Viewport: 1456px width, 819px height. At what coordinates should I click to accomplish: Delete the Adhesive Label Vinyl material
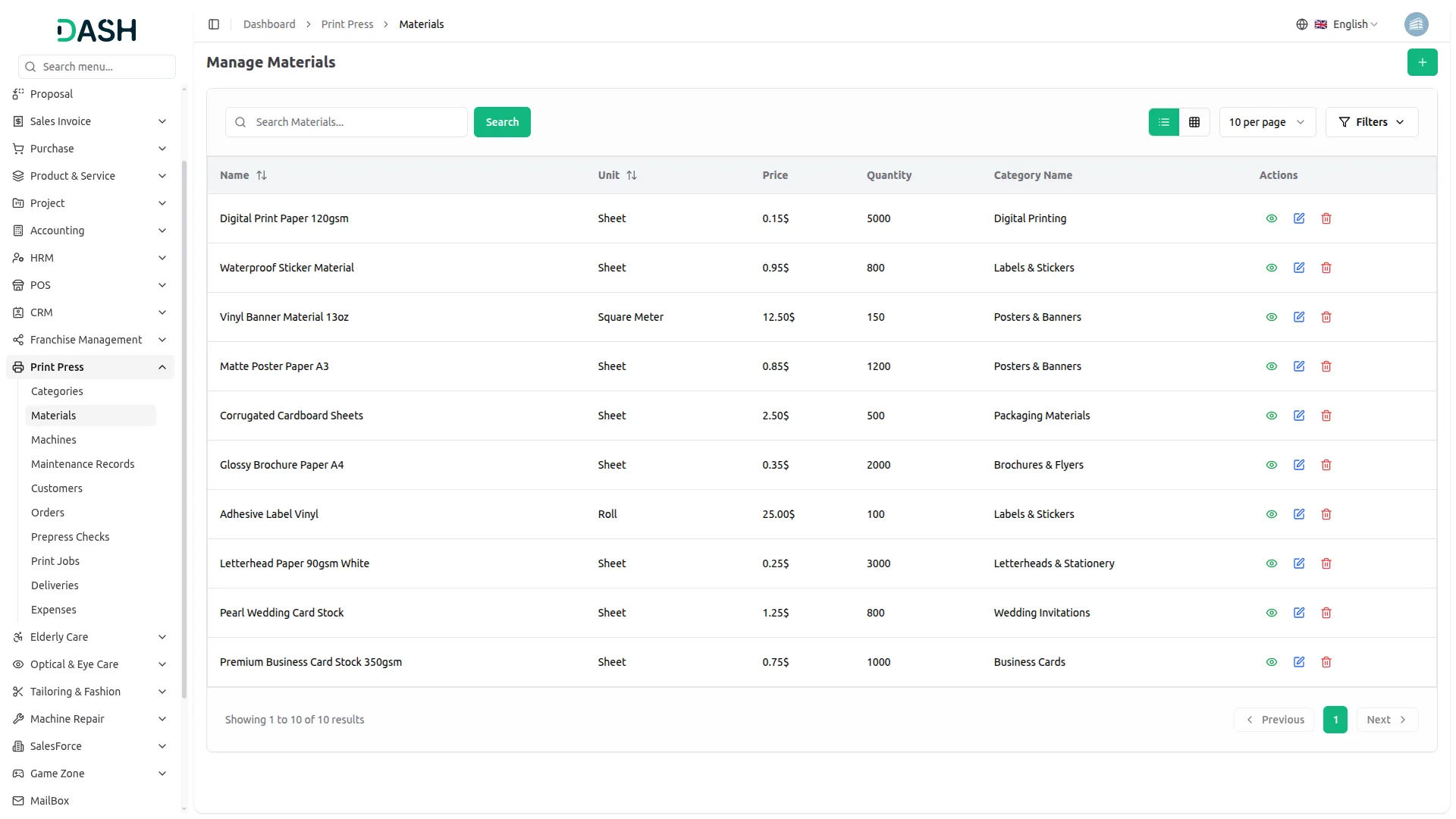coord(1326,514)
